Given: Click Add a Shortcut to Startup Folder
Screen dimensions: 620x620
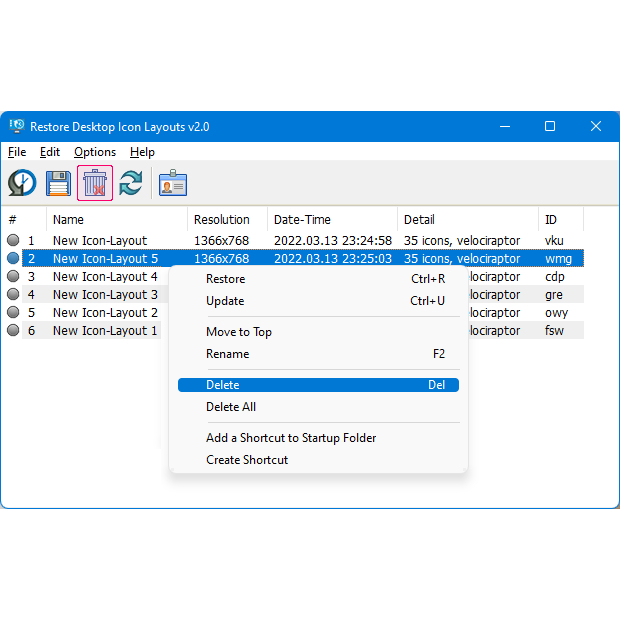Looking at the screenshot, I should point(291,438).
